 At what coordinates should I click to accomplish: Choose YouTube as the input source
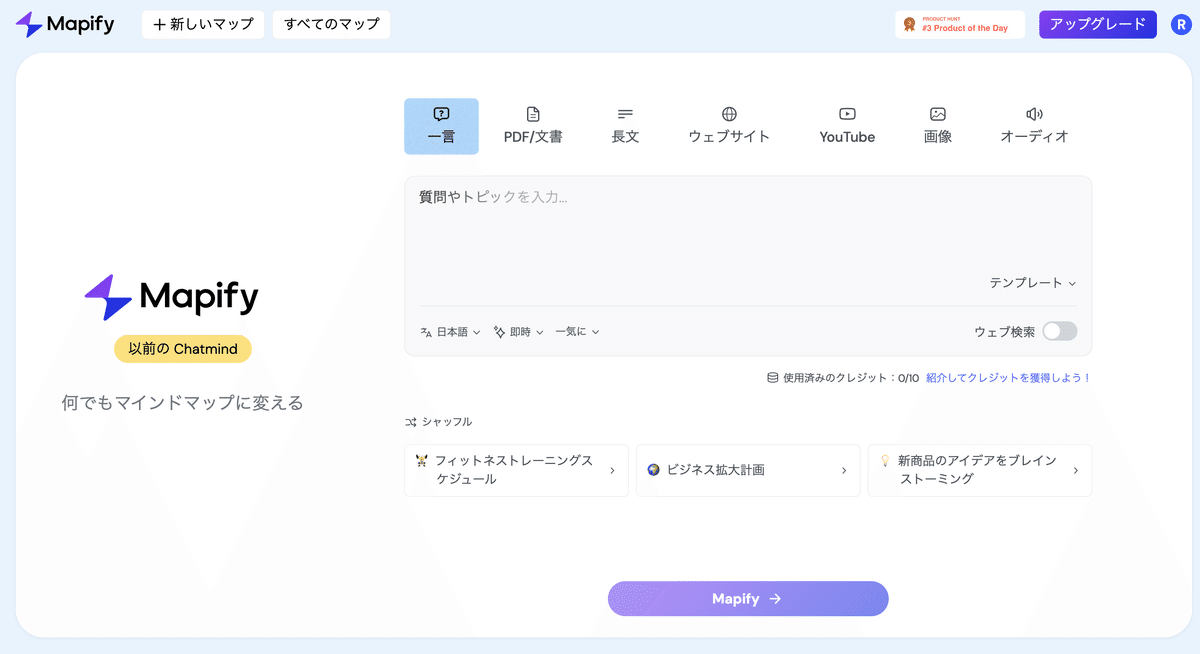tap(846, 124)
